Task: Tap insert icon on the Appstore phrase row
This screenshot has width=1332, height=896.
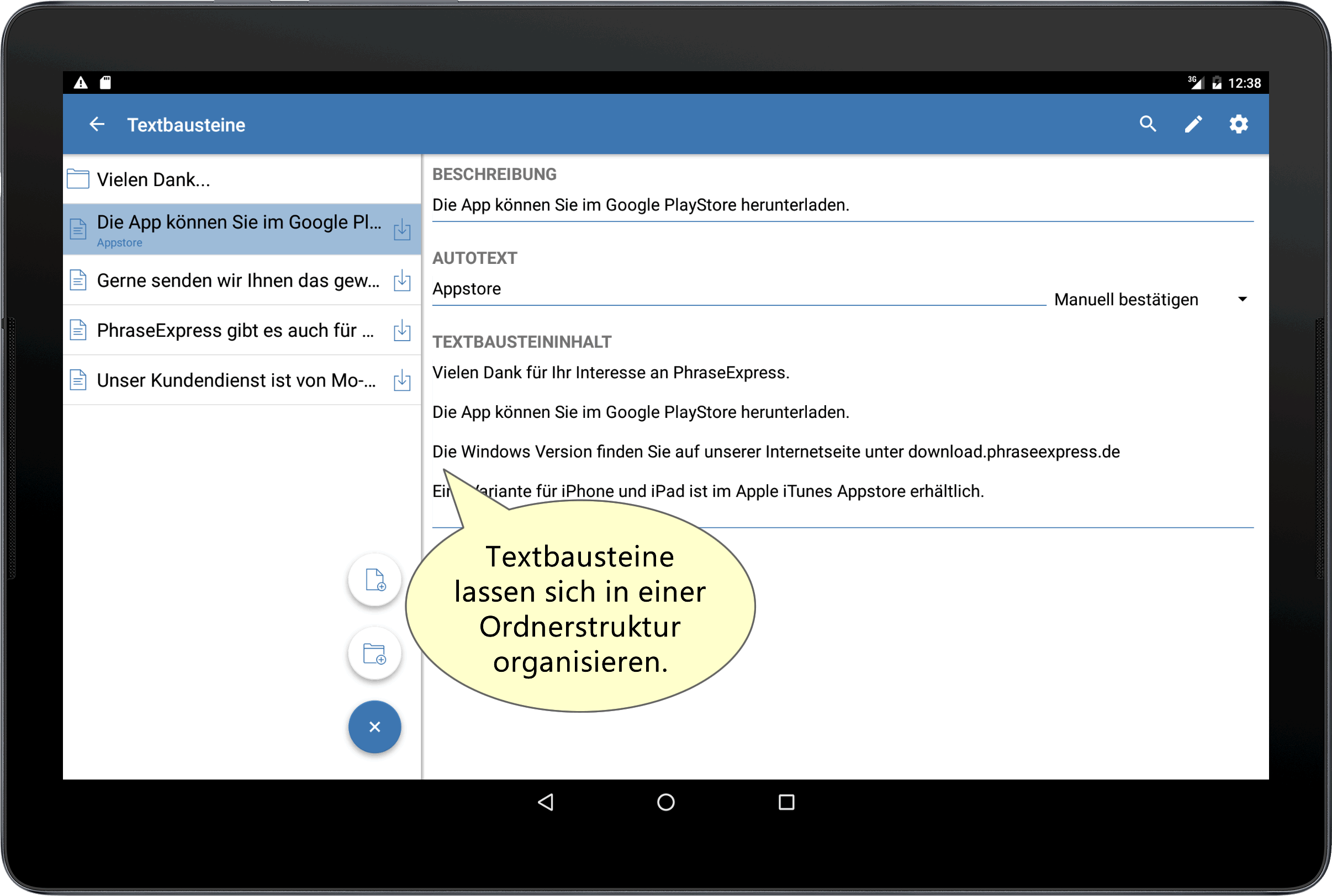Action: click(x=402, y=229)
